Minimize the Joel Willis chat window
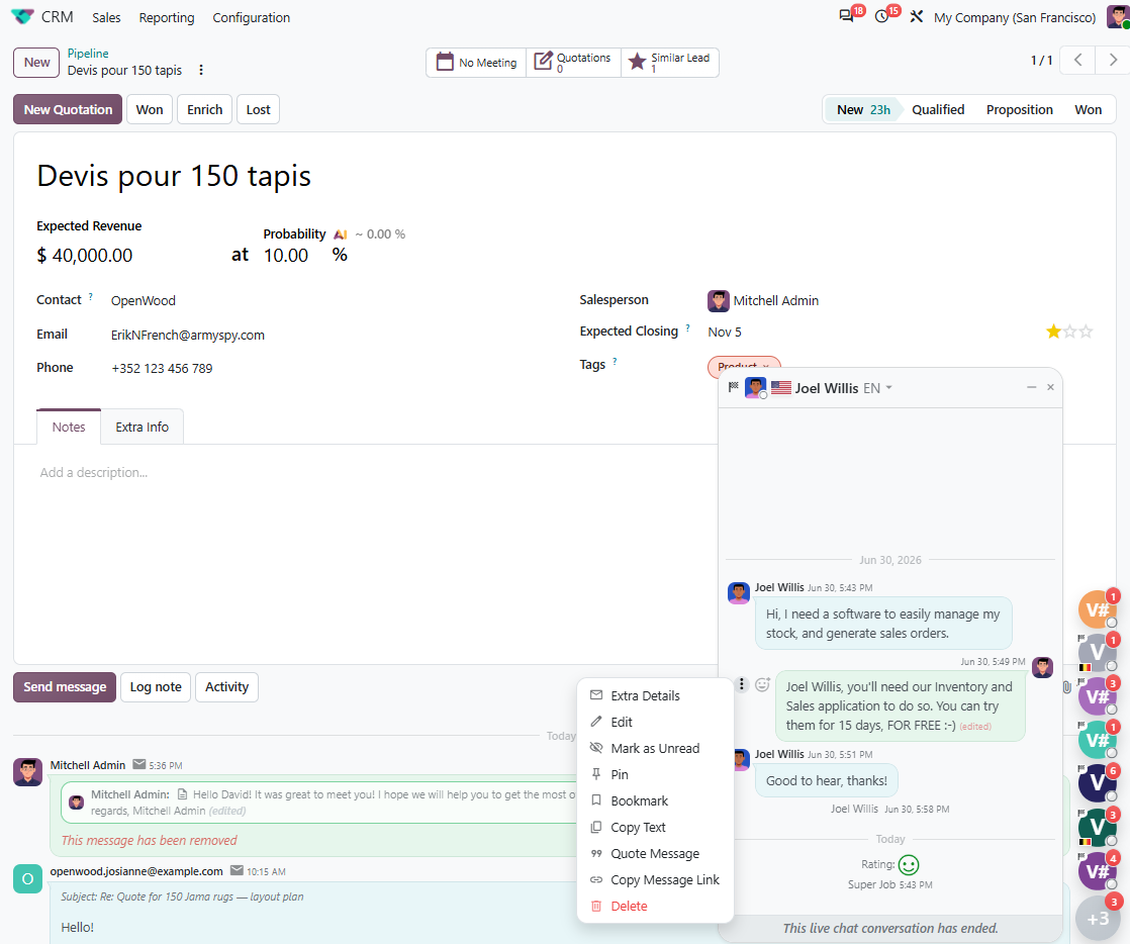Screen dimensions: 1130x944 [1031, 387]
